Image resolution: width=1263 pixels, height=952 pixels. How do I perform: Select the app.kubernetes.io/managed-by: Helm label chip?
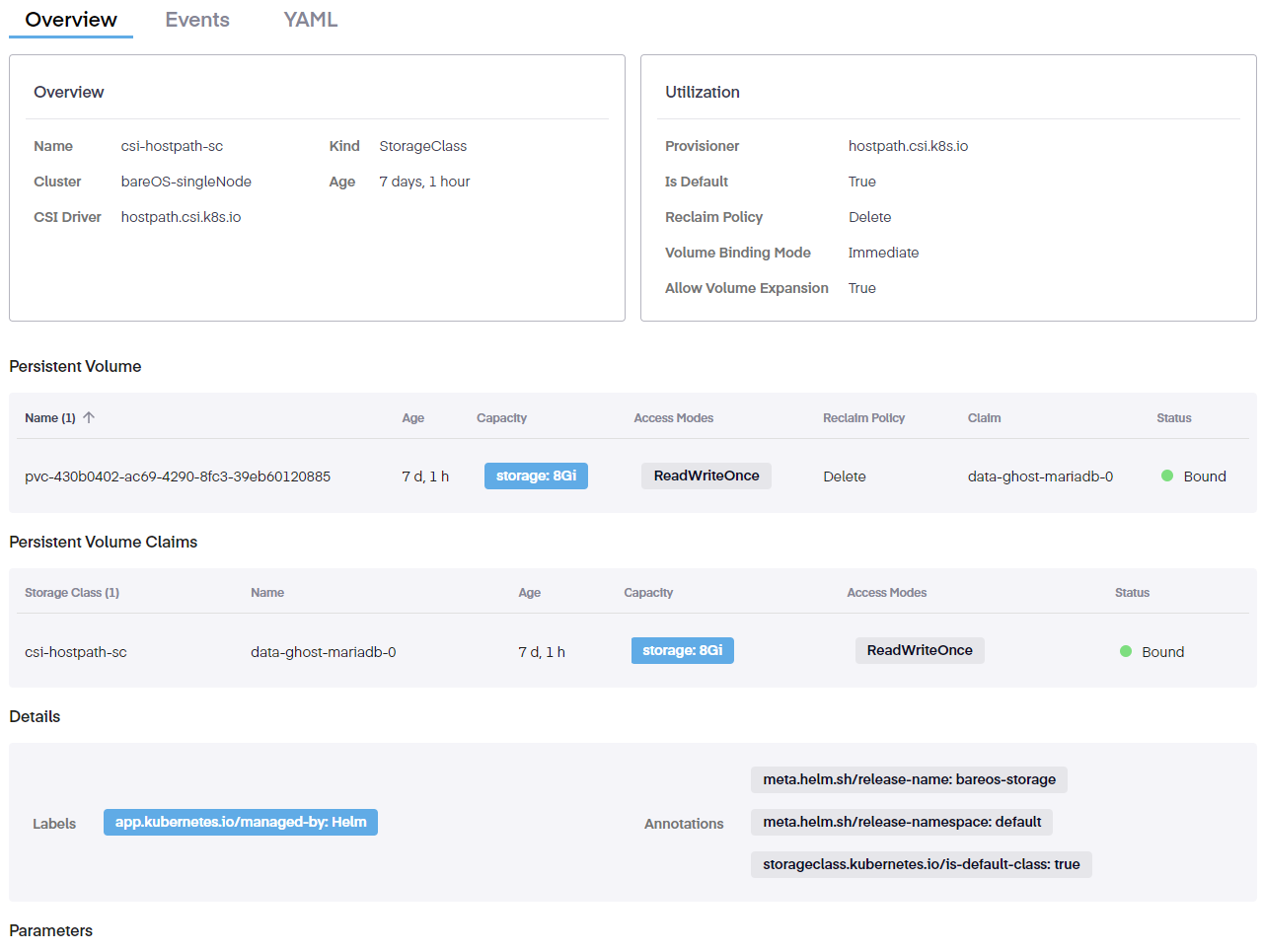coord(241,822)
